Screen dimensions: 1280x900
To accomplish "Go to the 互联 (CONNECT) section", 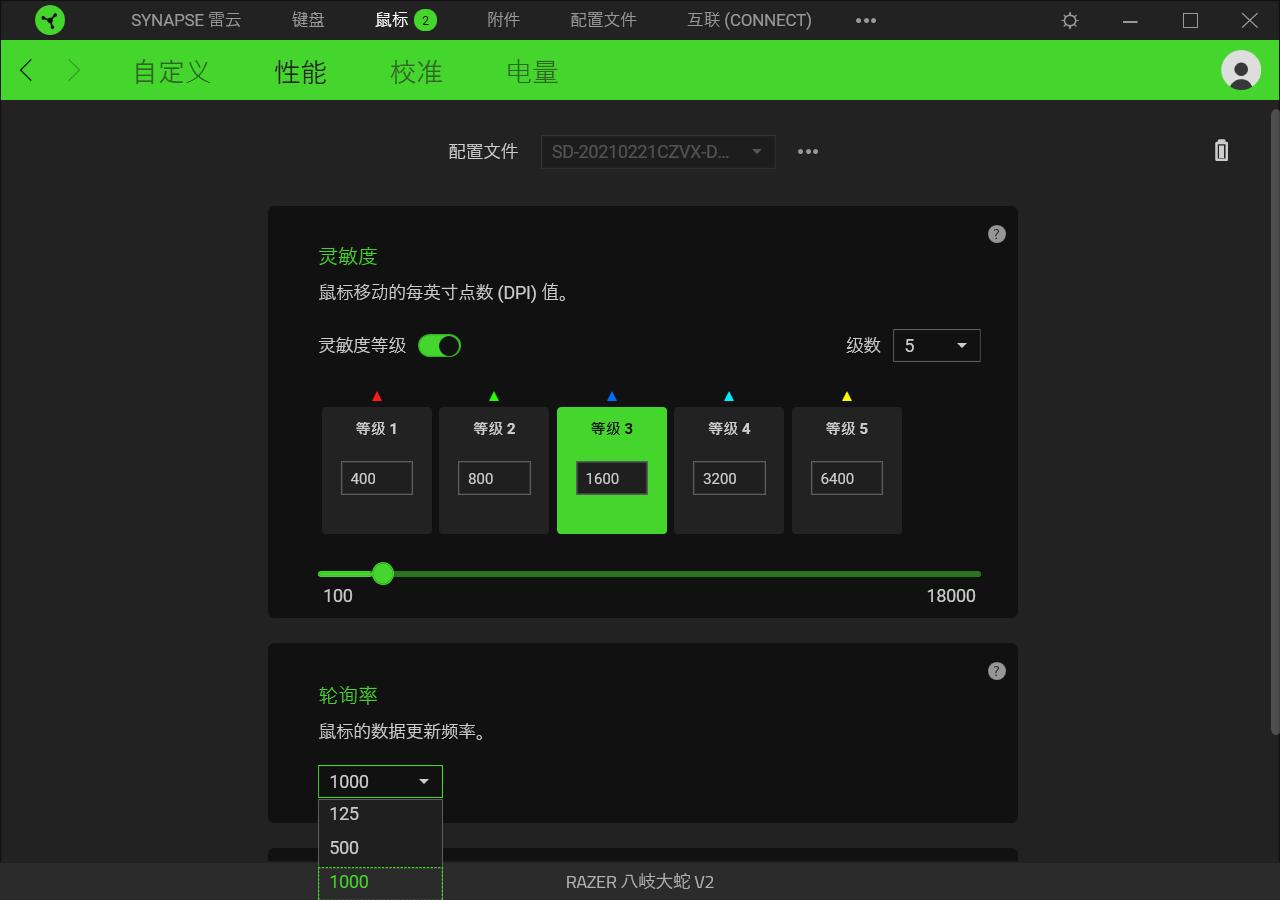I will [748, 20].
